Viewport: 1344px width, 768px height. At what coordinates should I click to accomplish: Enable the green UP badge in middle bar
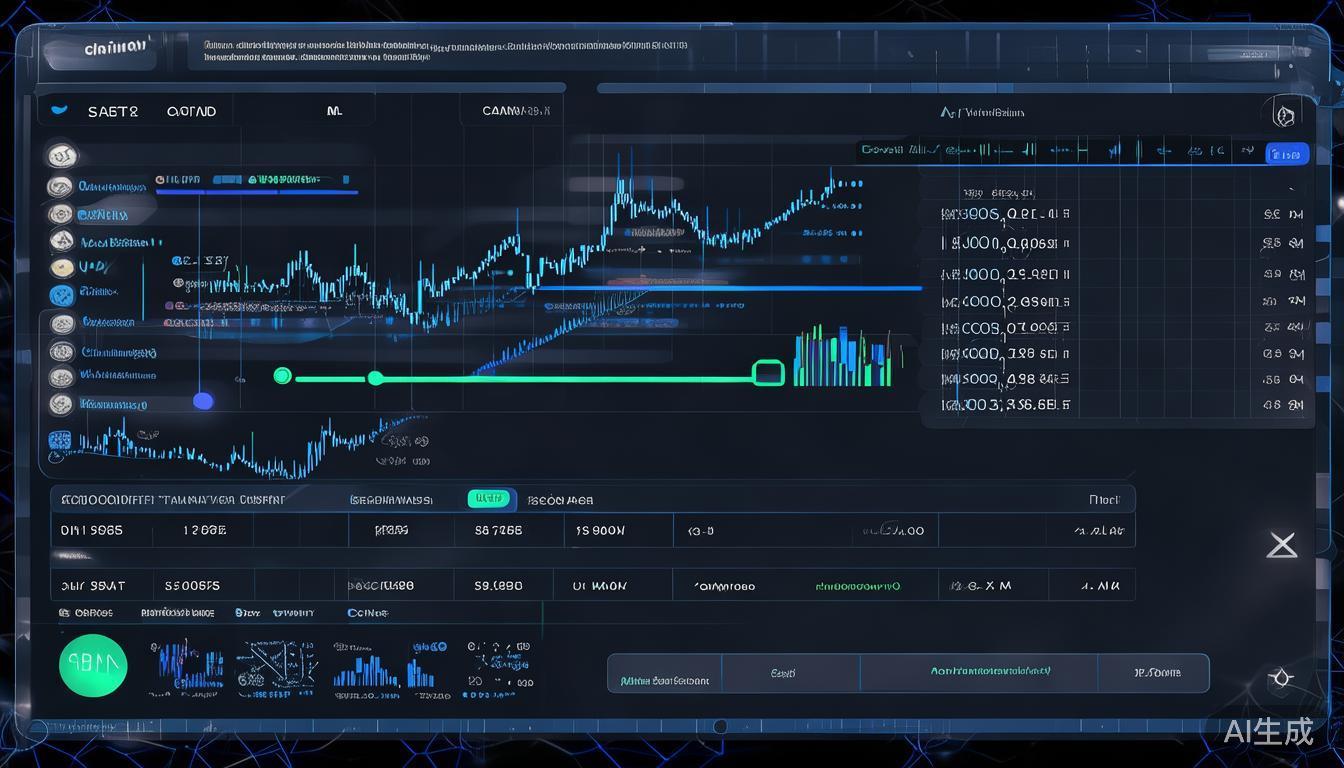coord(488,499)
